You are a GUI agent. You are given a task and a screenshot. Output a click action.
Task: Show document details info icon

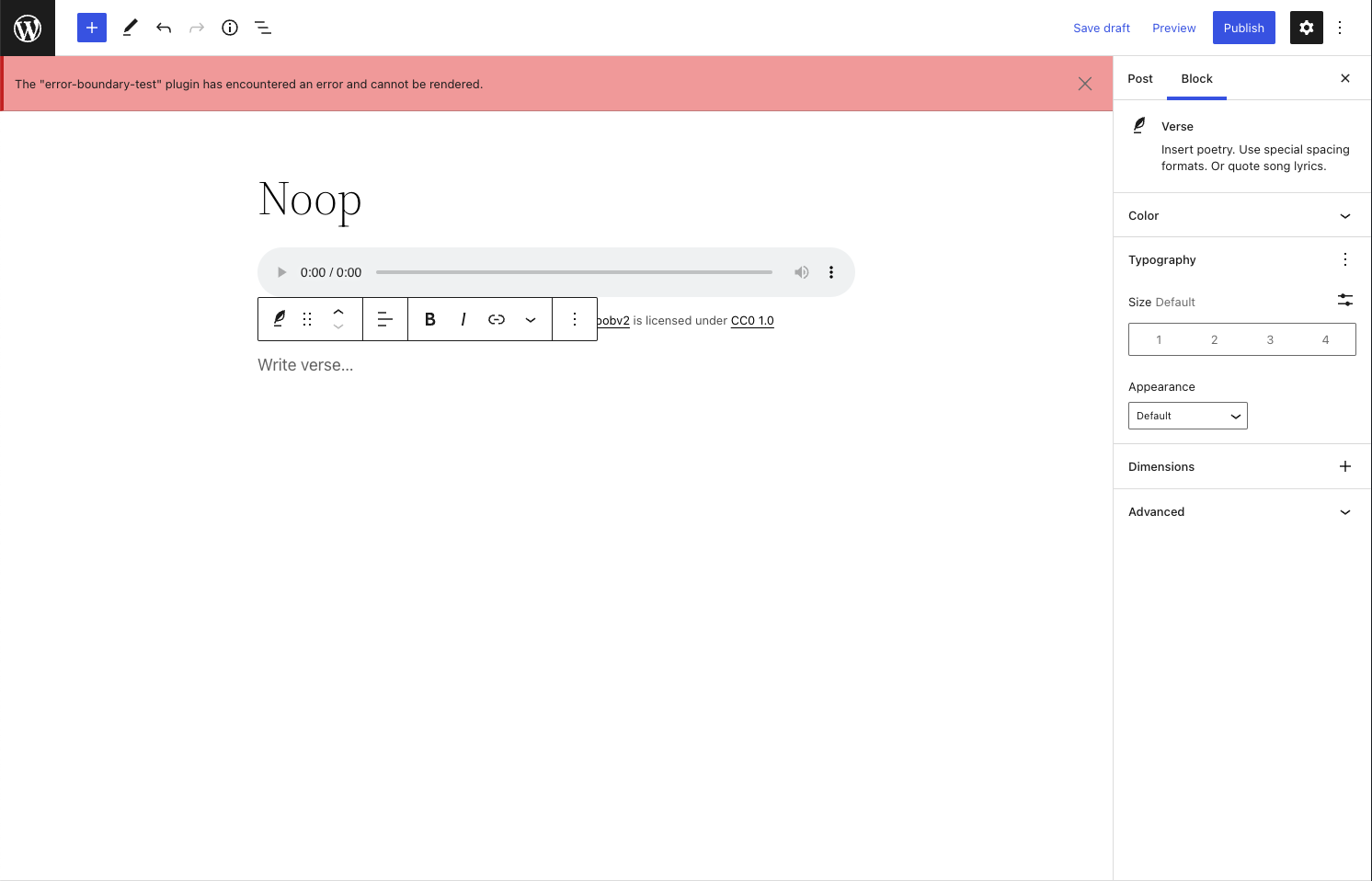click(230, 28)
